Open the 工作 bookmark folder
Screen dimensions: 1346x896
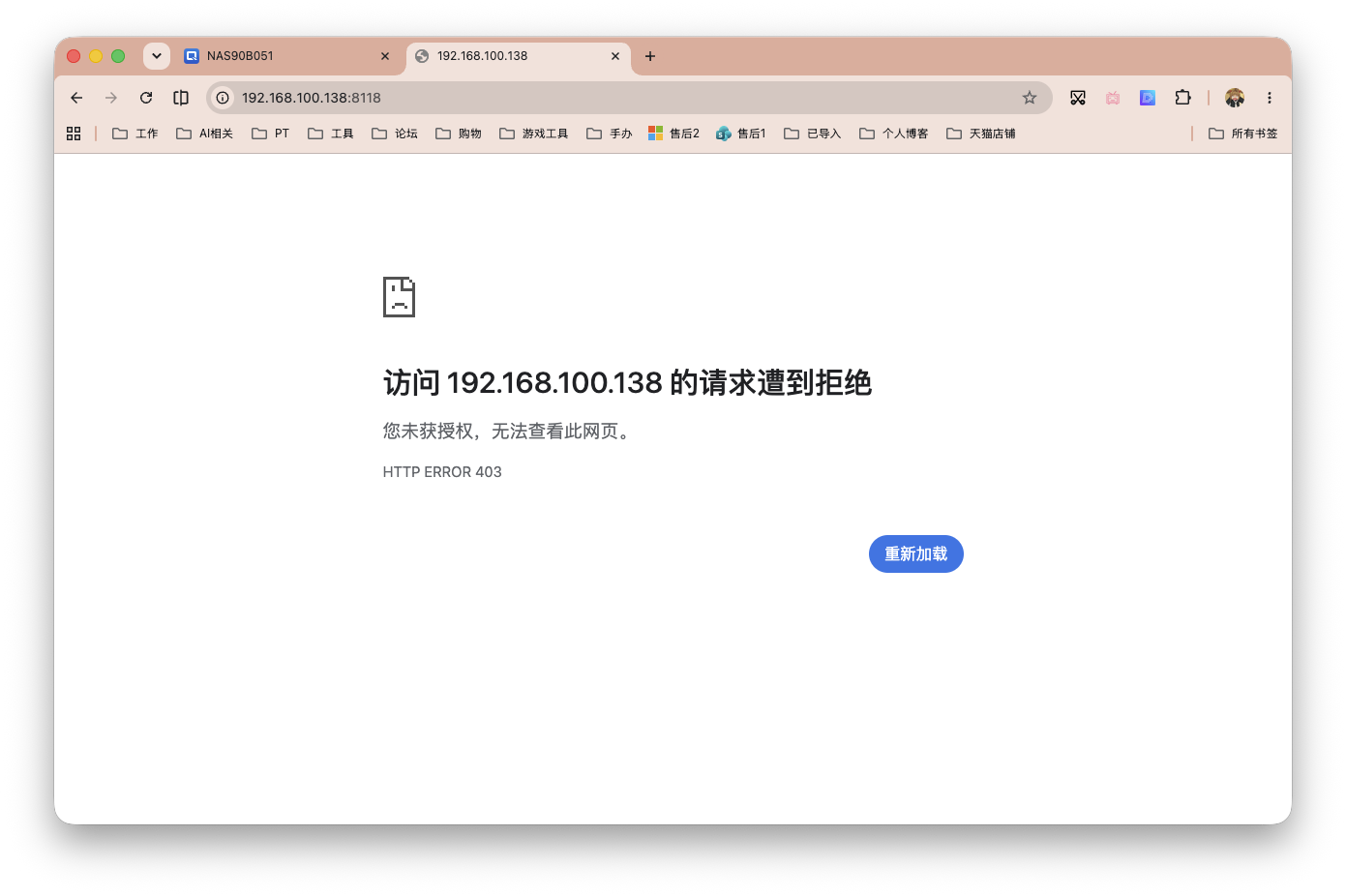pos(135,134)
